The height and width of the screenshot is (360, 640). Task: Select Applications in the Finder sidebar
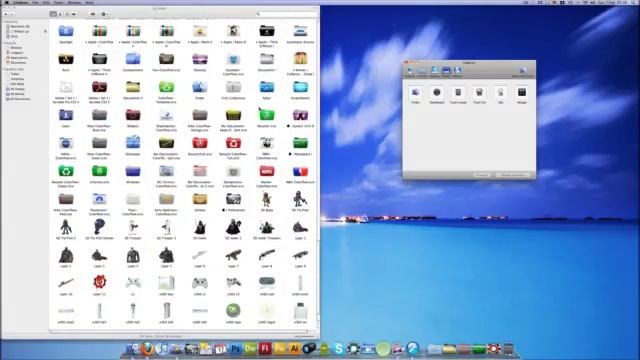click(x=17, y=58)
